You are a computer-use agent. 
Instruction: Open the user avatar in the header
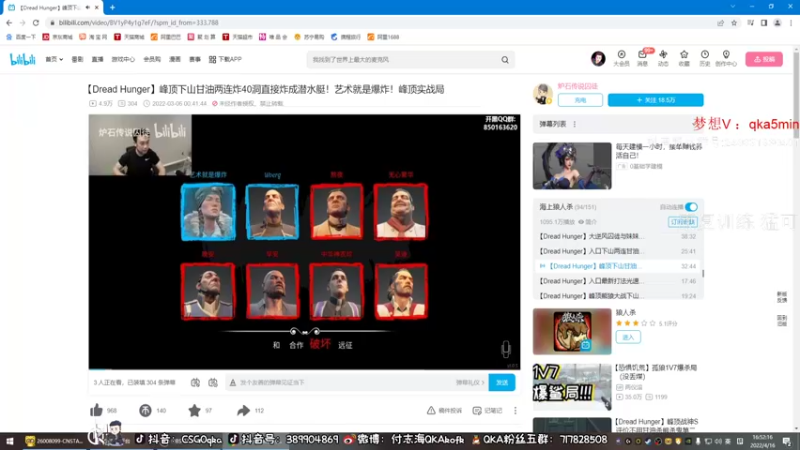point(598,59)
